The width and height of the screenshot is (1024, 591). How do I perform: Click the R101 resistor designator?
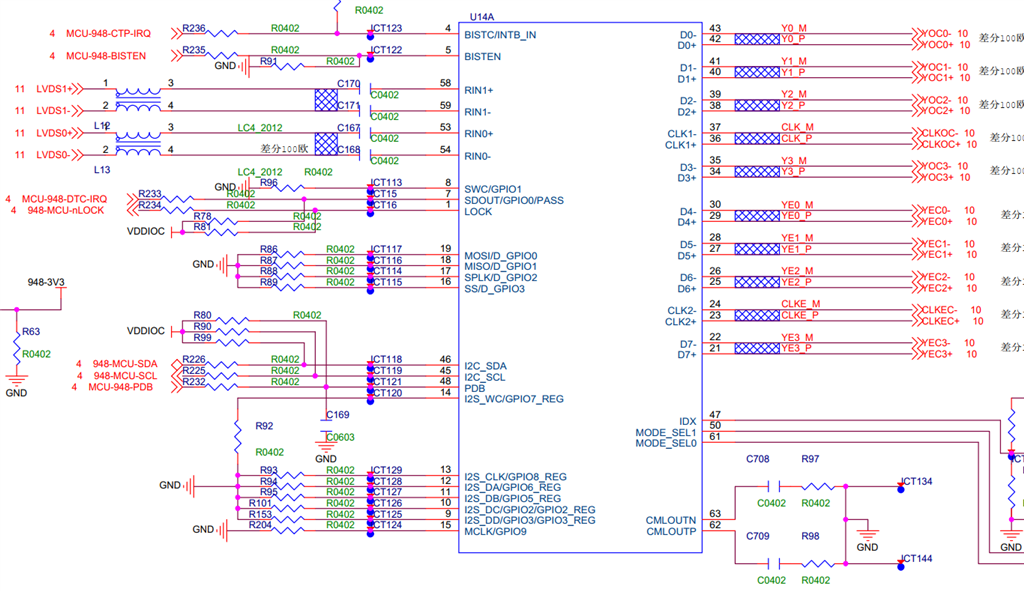260,503
